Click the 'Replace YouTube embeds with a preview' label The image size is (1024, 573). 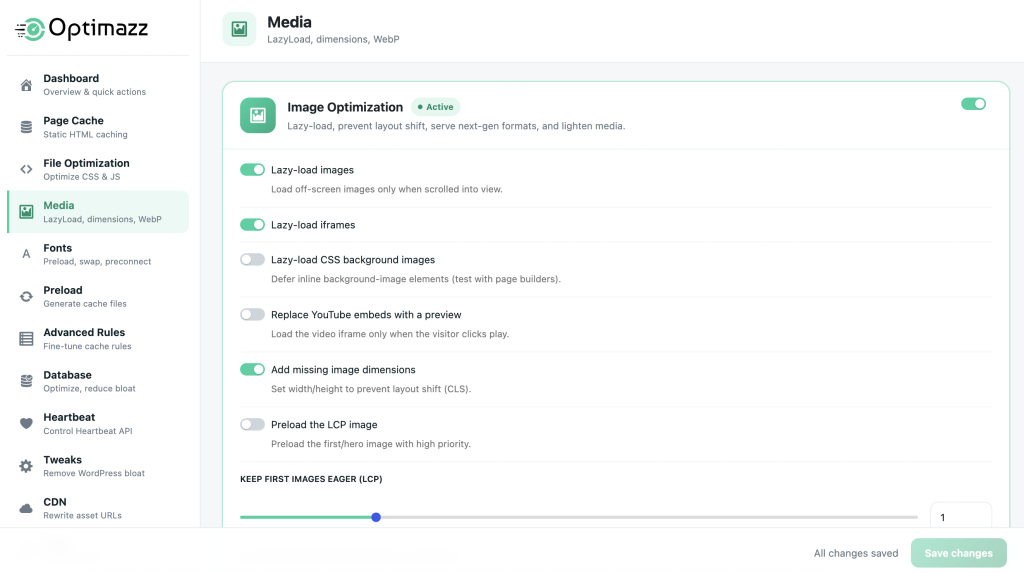366,314
